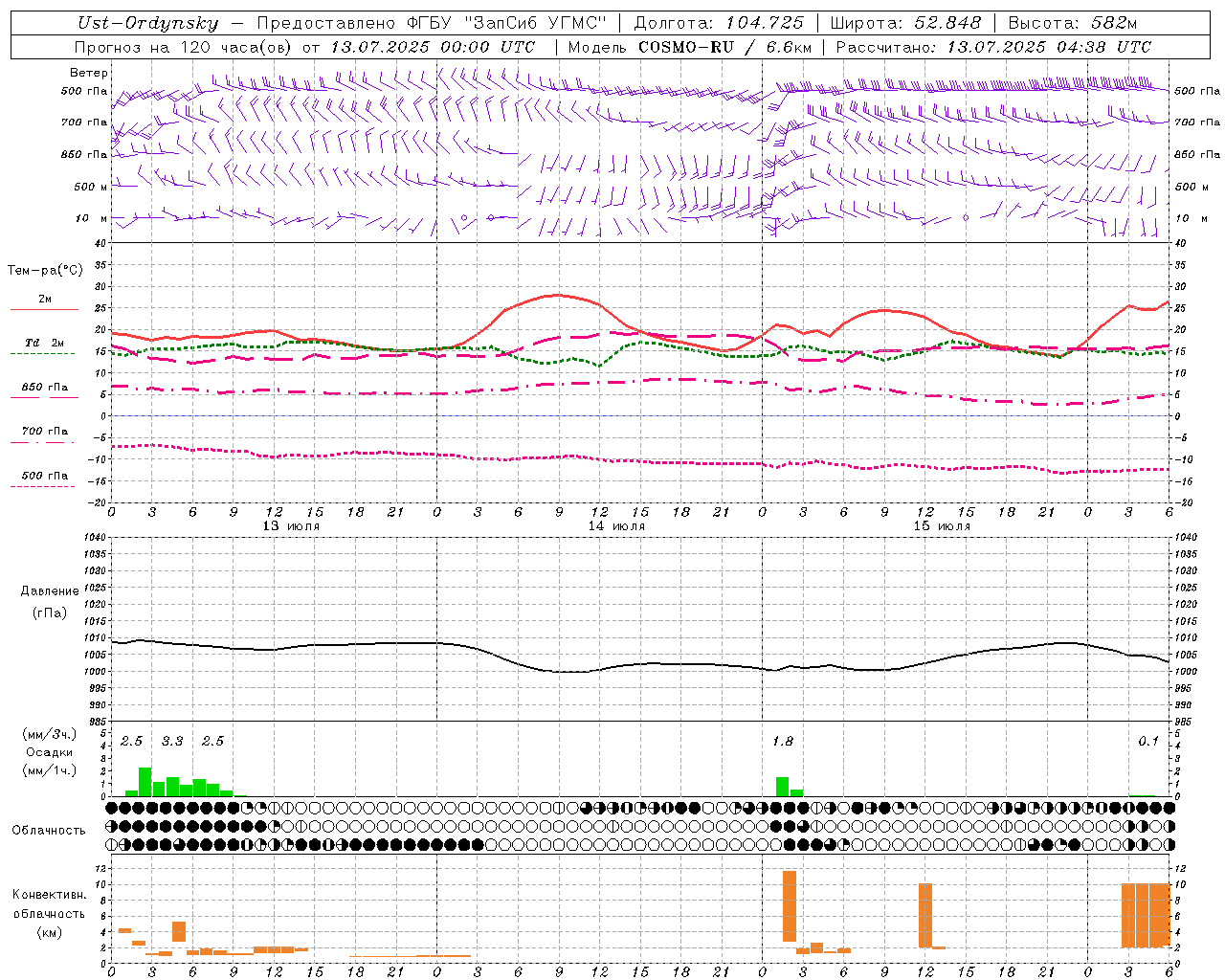Click the Прогноз на 120 часа(ов) text

tap(184, 47)
